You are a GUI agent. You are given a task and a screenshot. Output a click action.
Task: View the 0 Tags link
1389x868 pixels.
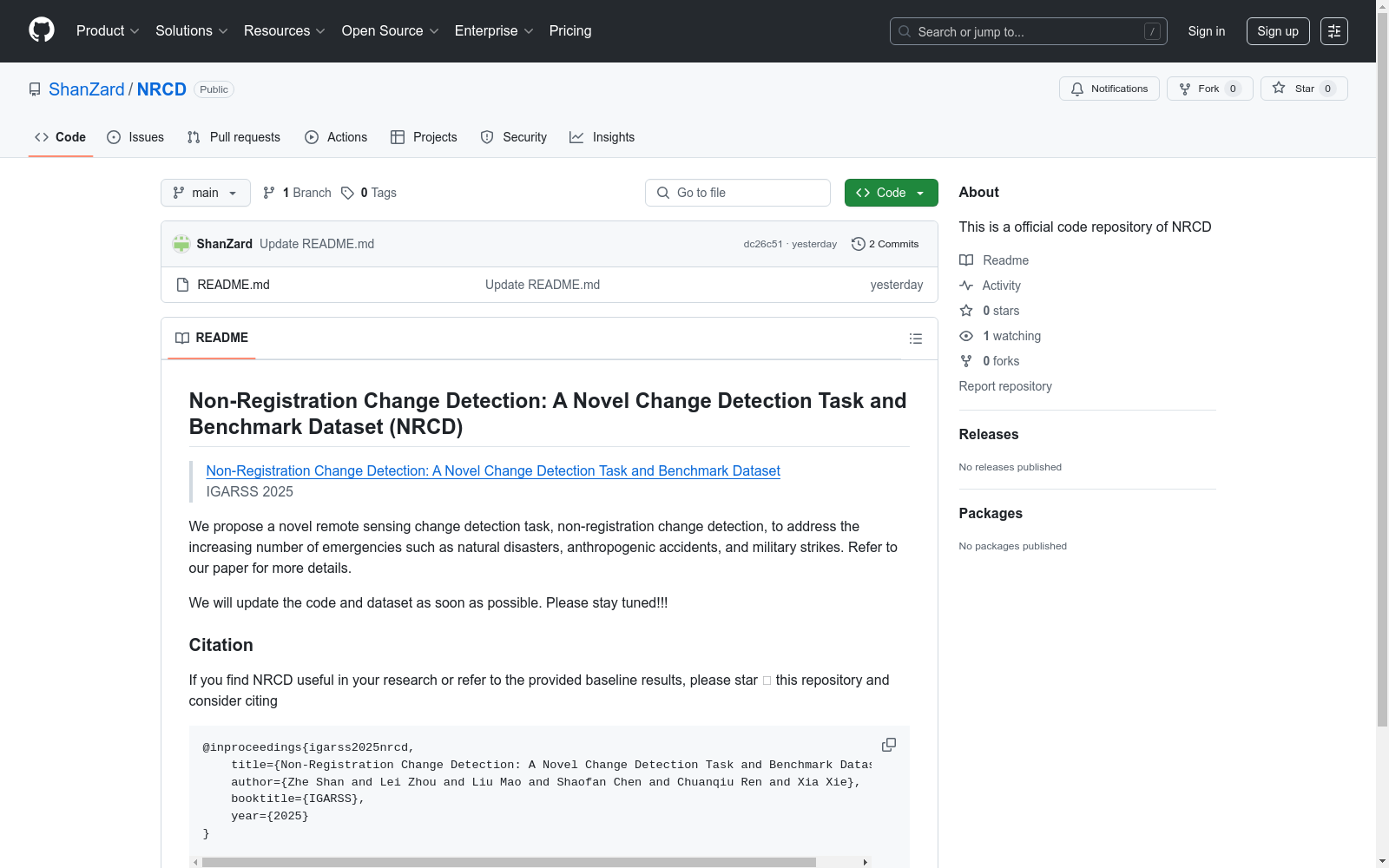click(369, 193)
